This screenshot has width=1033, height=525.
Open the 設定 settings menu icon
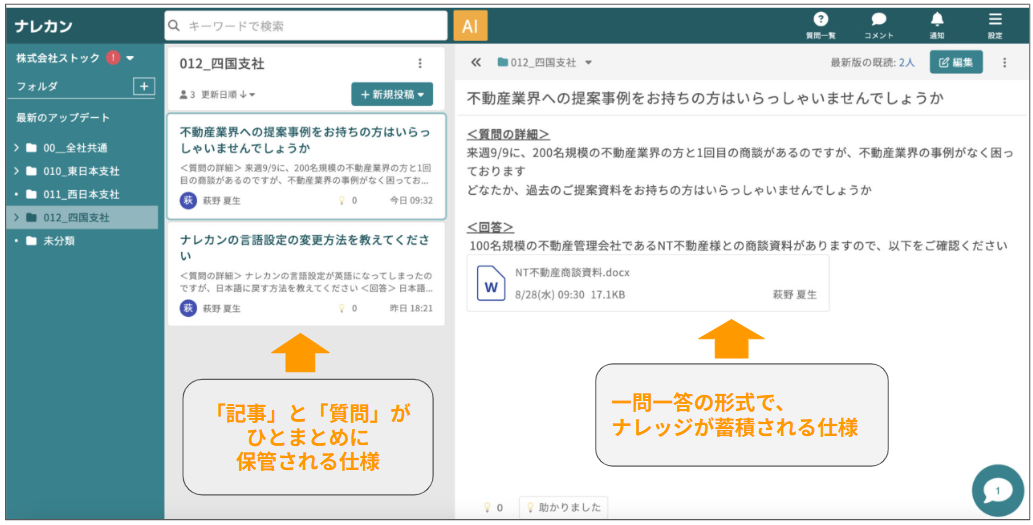click(995, 26)
